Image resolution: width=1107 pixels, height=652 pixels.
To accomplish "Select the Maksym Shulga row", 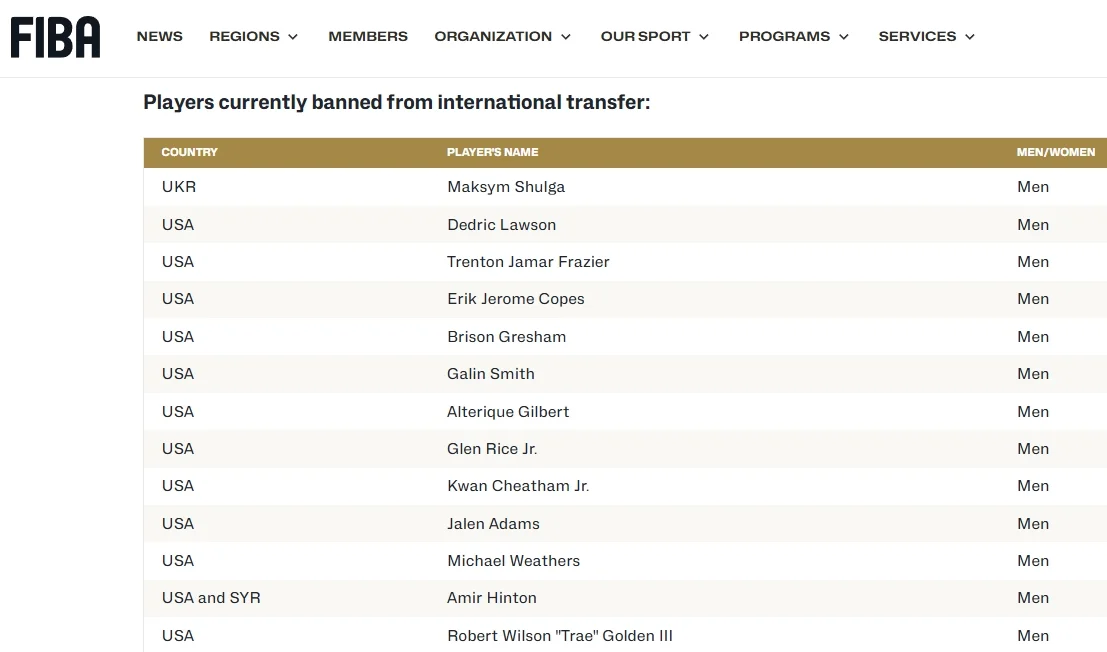I will [x=506, y=187].
